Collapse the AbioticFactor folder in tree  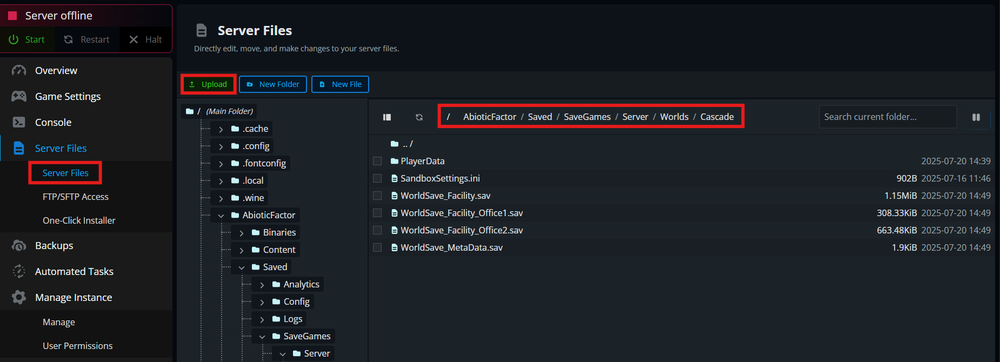pos(221,215)
